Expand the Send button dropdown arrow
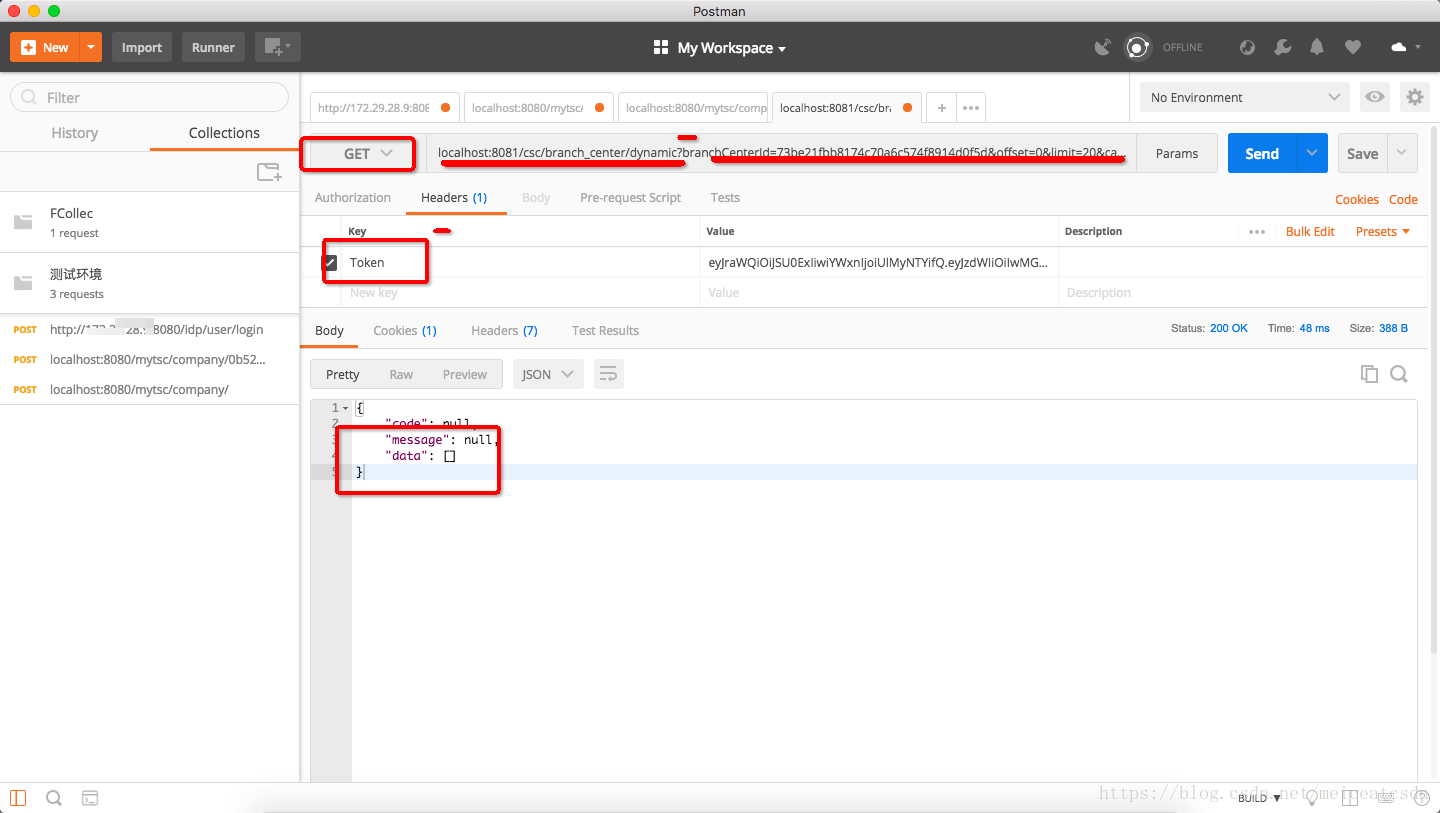This screenshot has height=813, width=1440. point(1312,153)
